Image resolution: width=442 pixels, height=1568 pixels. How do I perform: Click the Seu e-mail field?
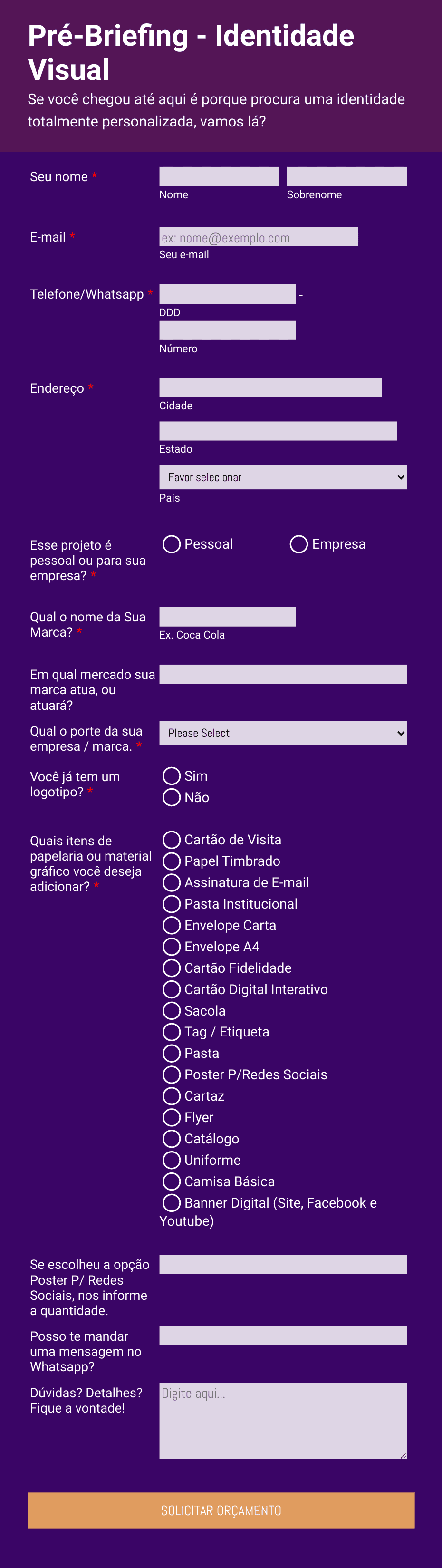(x=259, y=237)
